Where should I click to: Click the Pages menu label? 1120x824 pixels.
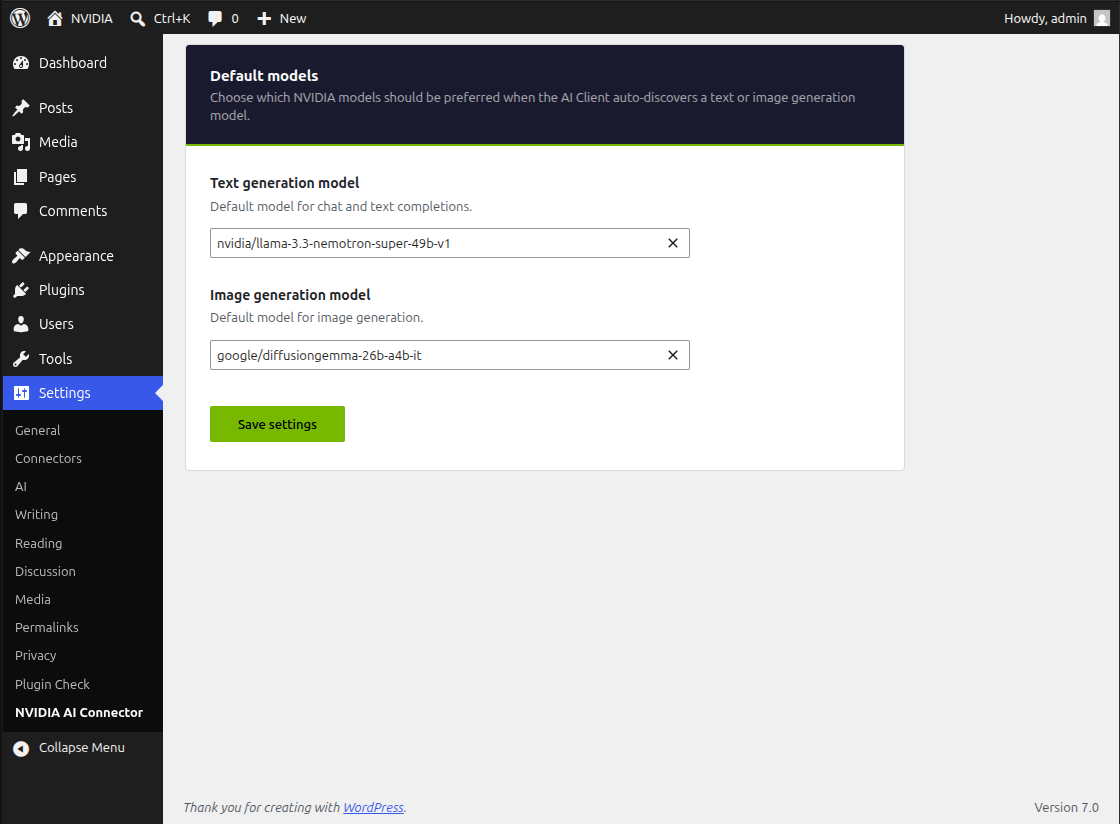(57, 177)
